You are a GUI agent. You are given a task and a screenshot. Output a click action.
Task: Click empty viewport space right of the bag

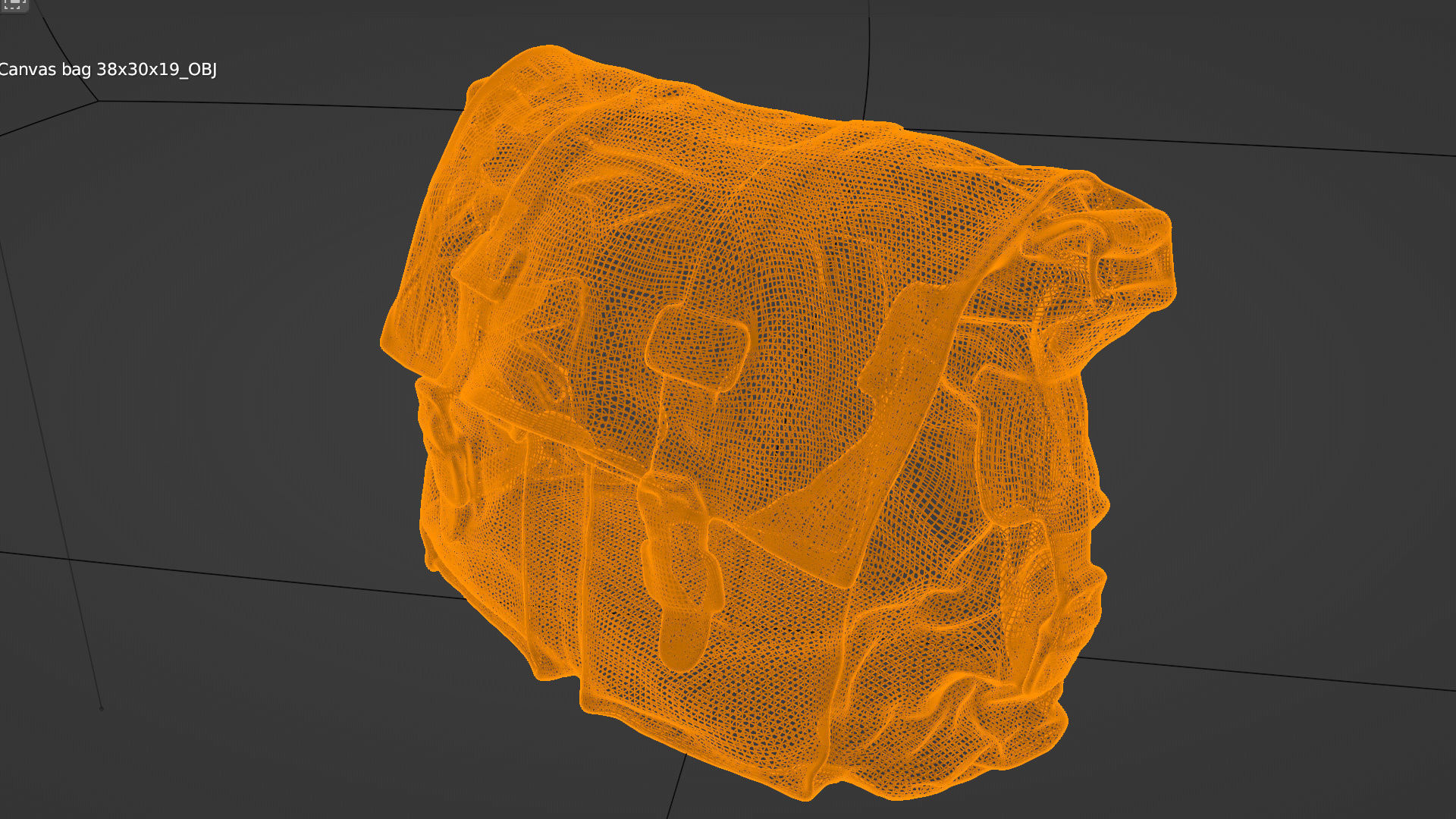pyautogui.click(x=1289, y=417)
